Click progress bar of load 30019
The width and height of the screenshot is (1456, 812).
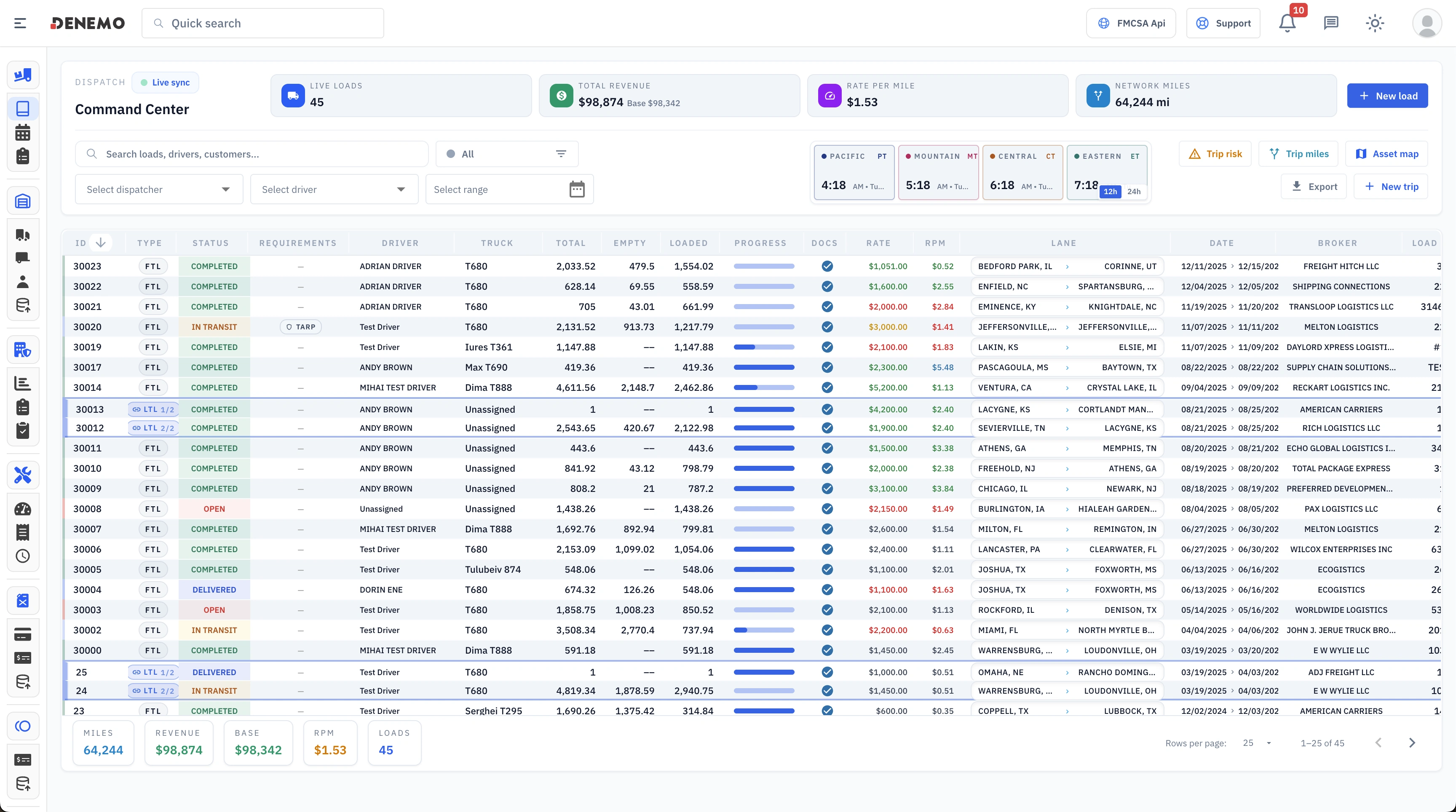(764, 347)
